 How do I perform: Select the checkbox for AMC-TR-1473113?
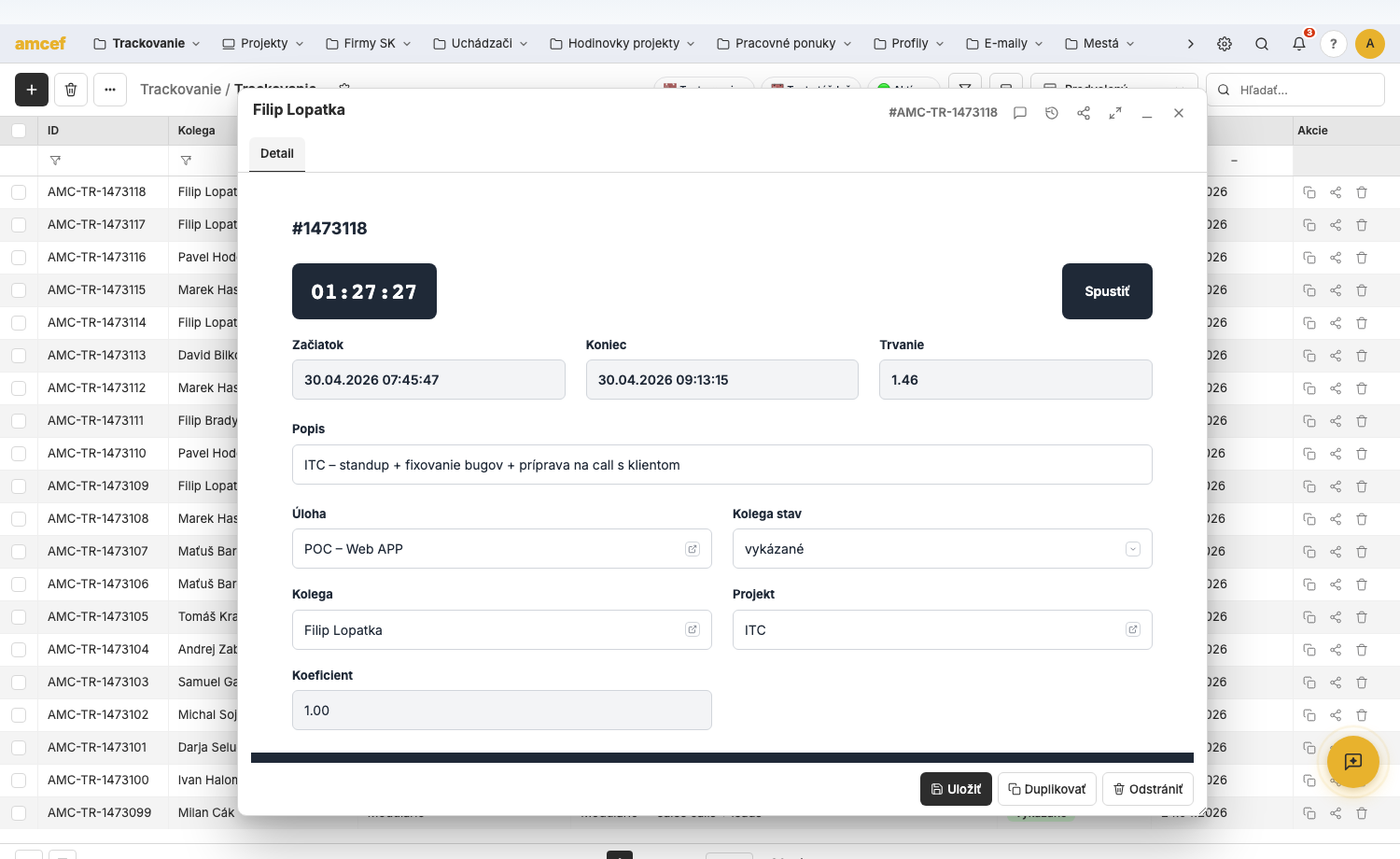pos(19,356)
